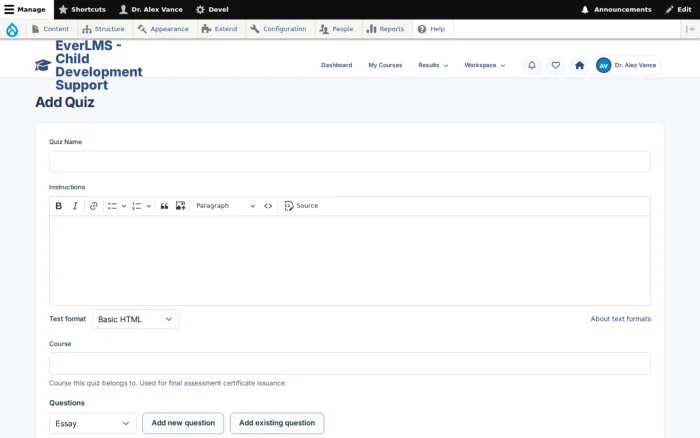
Task: Open the About text formats link
Action: click(621, 319)
